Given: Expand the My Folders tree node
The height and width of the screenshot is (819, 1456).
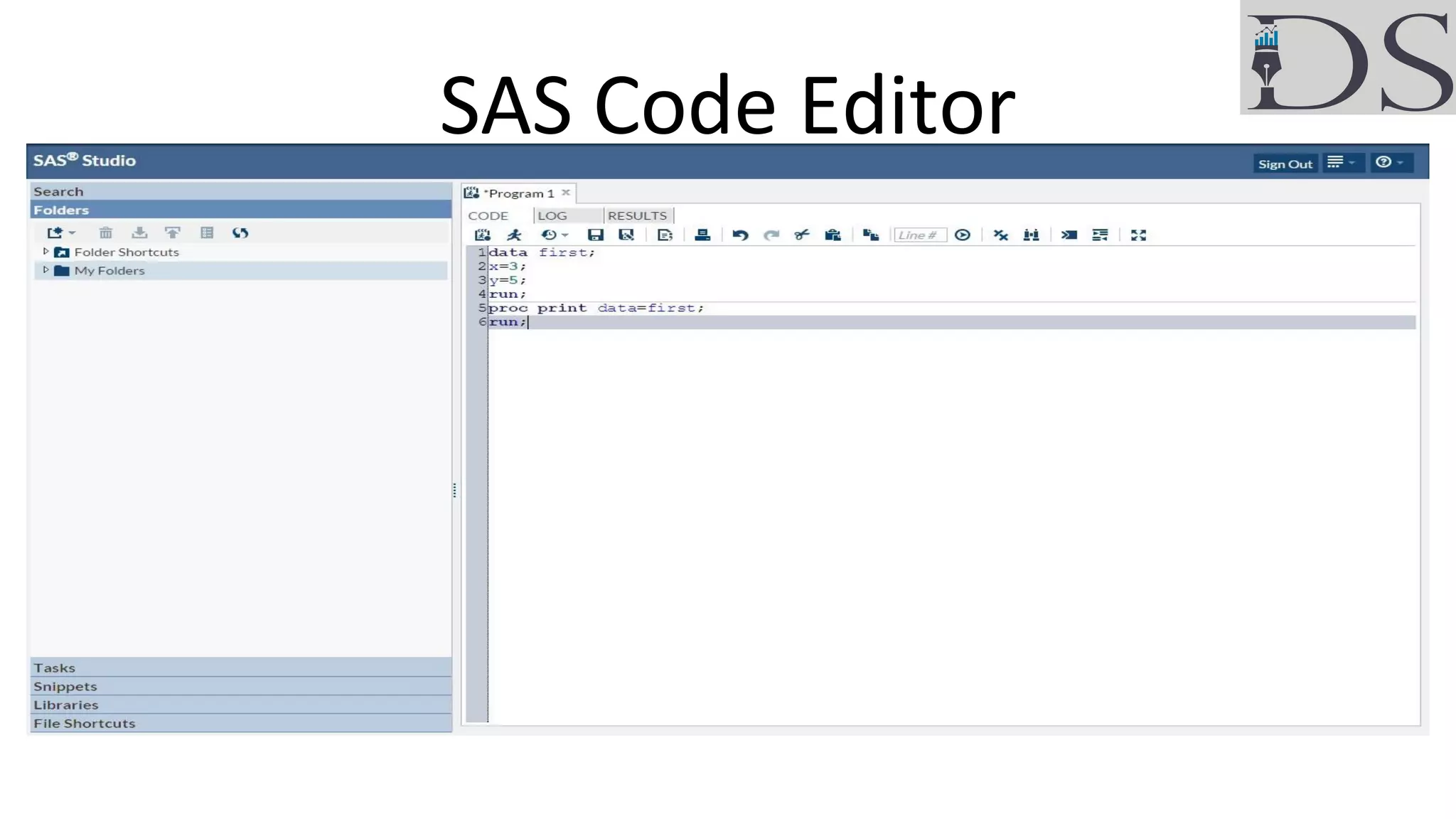Looking at the screenshot, I should point(46,270).
